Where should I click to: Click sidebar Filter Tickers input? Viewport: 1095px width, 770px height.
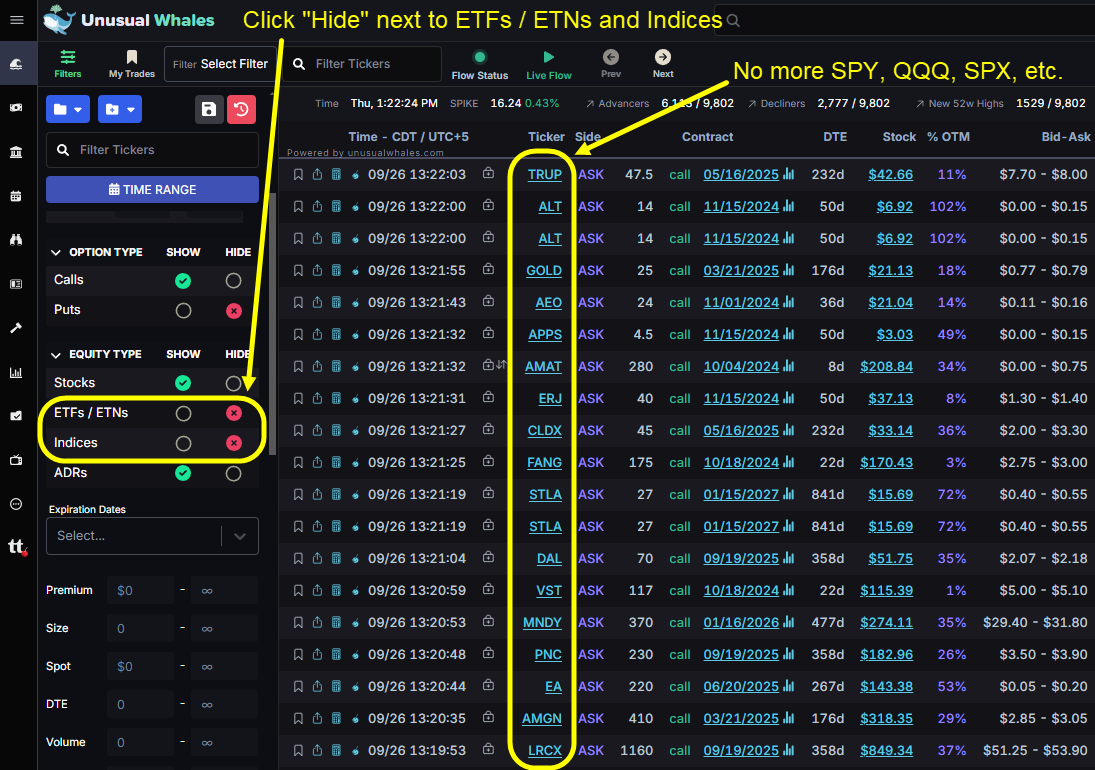click(152, 150)
